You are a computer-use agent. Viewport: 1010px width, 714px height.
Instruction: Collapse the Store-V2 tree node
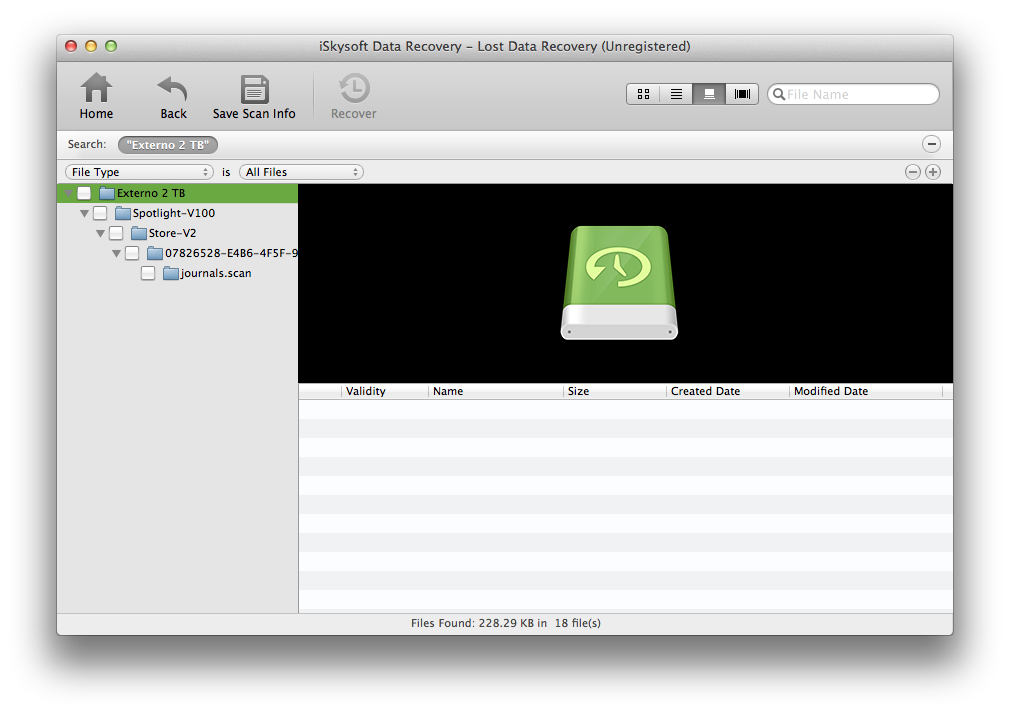pos(100,233)
